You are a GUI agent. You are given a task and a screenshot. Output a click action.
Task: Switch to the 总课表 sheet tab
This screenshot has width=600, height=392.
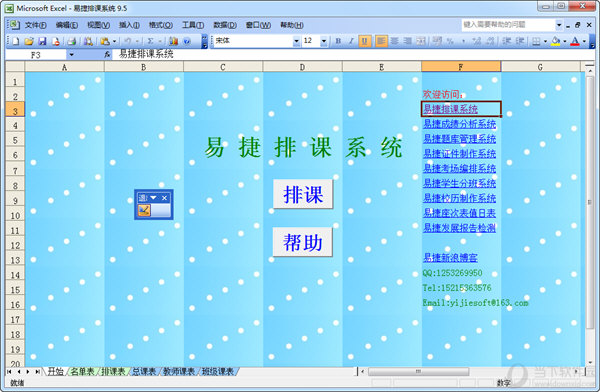click(144, 371)
